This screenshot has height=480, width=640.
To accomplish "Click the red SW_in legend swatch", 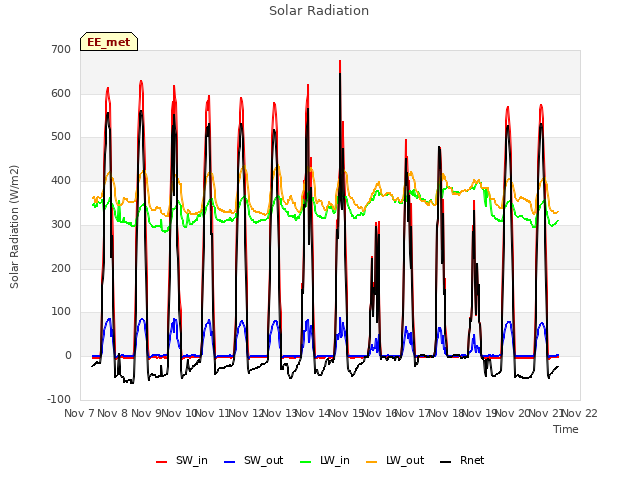I will point(162,462).
